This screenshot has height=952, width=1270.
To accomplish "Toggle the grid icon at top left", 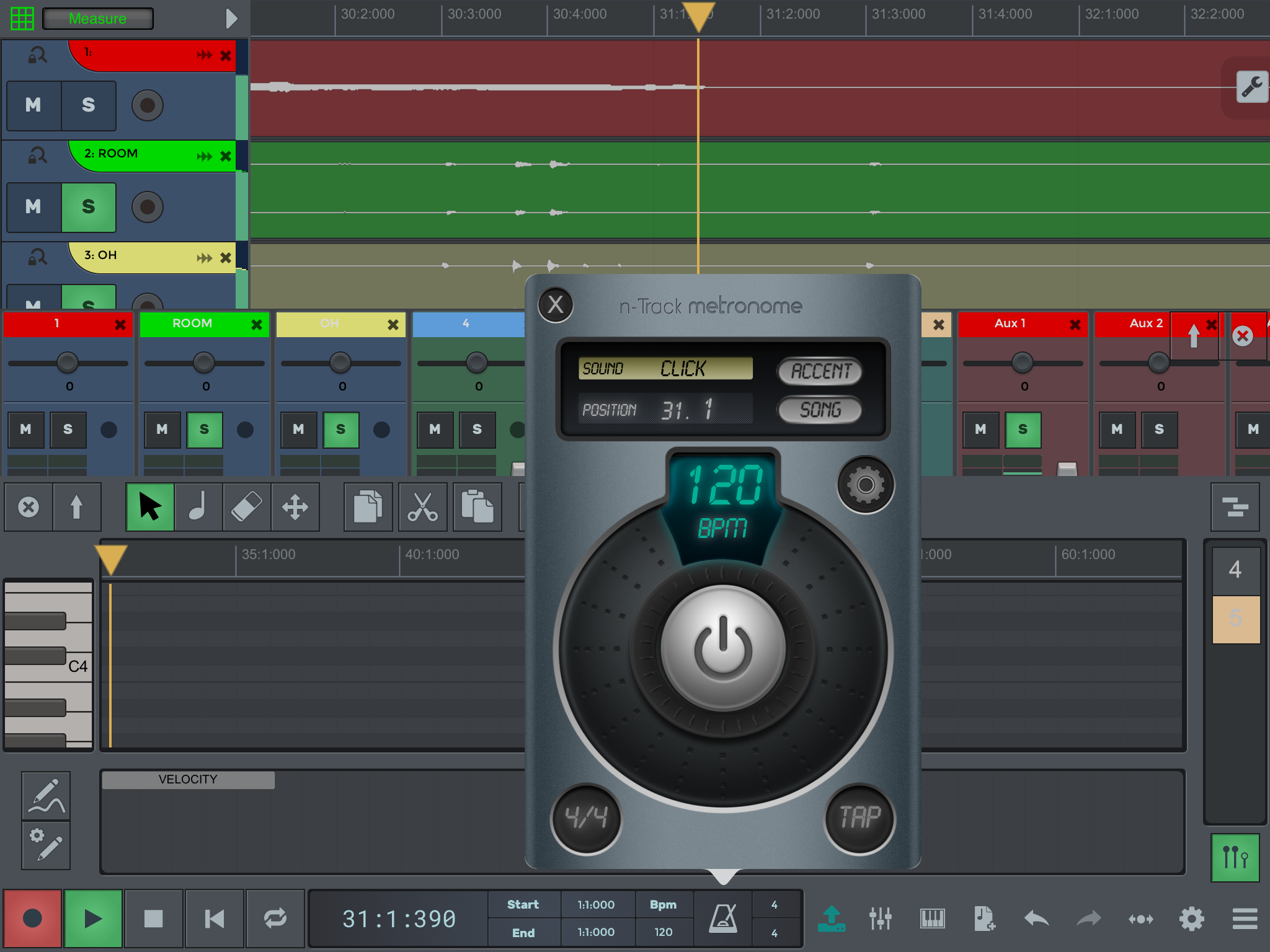I will coord(22,19).
